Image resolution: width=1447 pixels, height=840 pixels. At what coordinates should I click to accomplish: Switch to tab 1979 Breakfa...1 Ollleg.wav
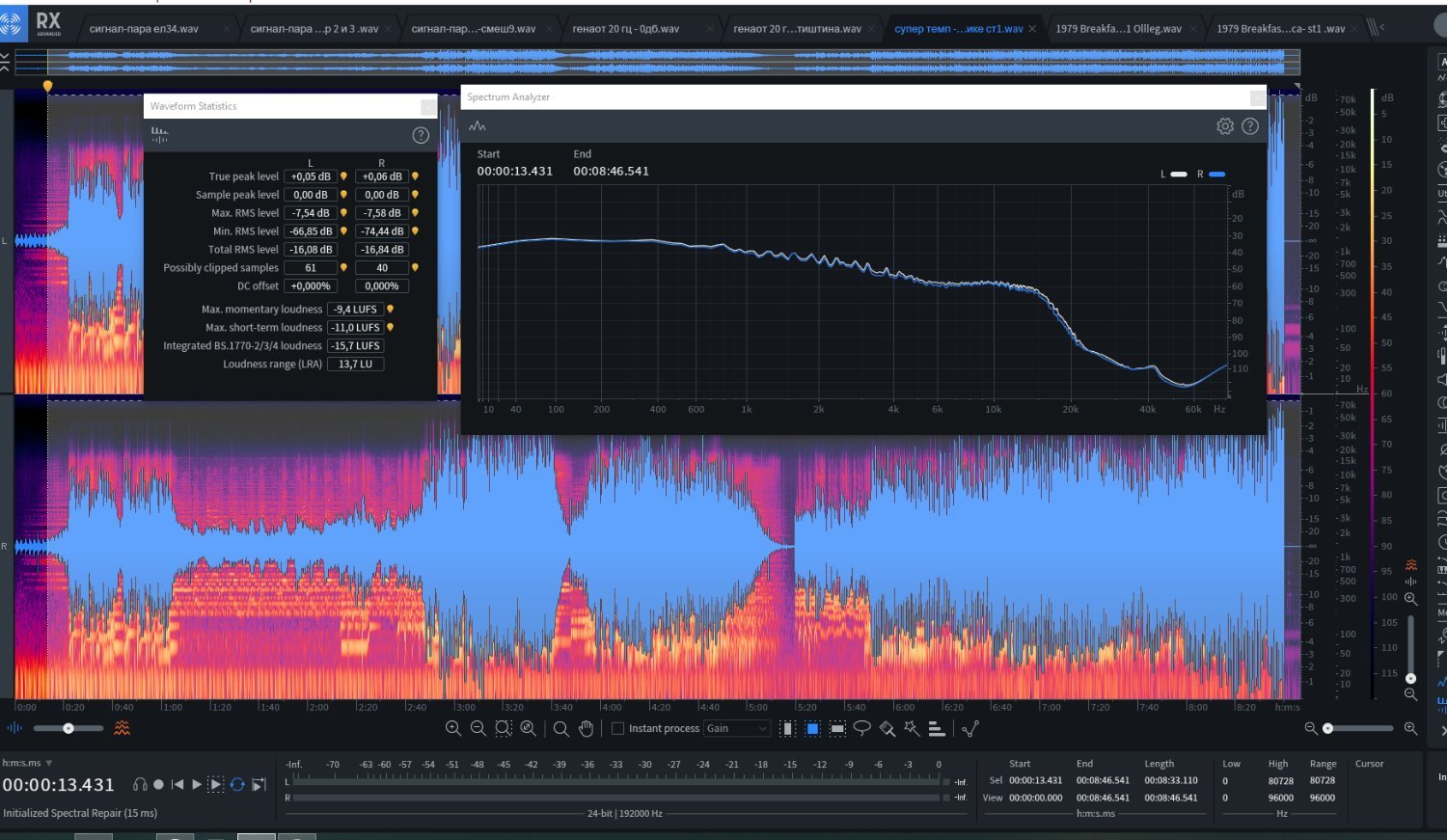coord(1118,29)
